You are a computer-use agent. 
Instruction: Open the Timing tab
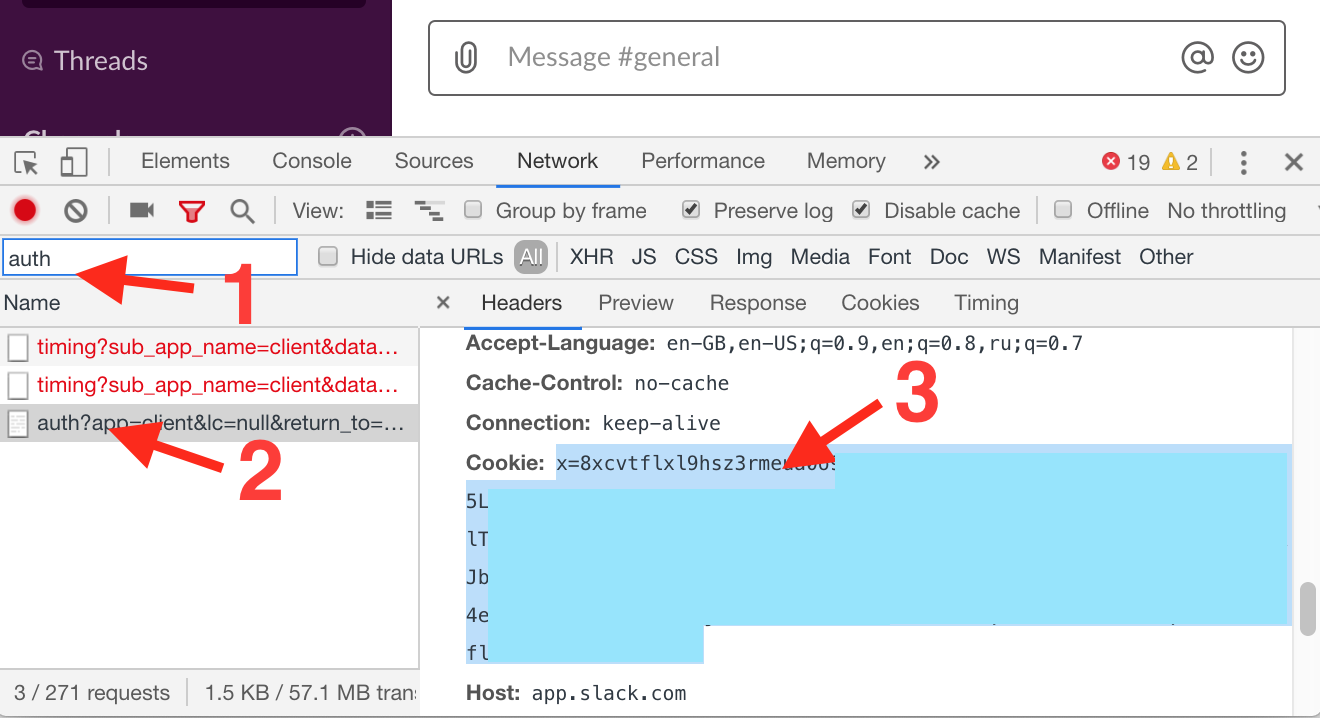(986, 303)
